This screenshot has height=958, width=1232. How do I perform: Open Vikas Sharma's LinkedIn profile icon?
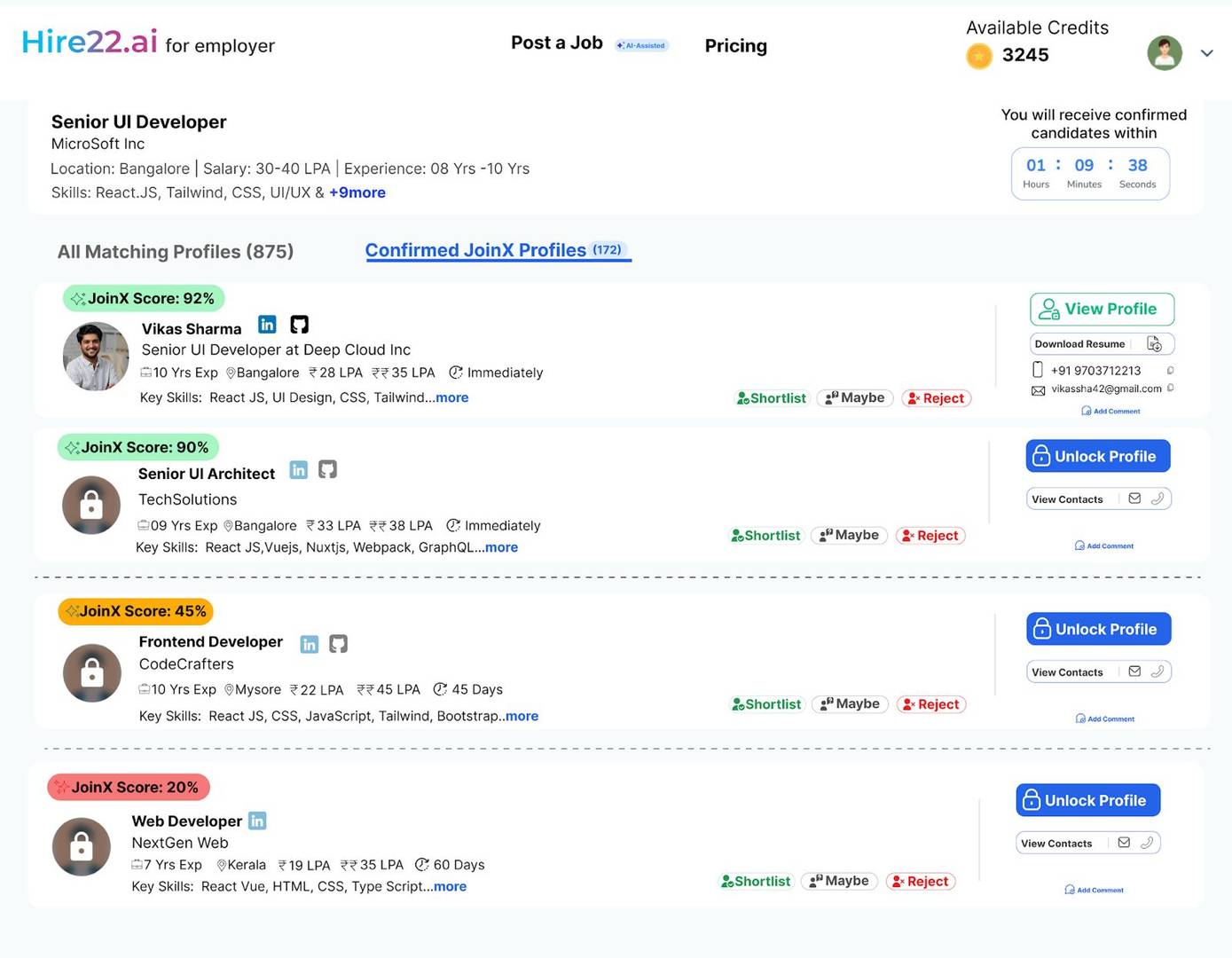[x=267, y=325]
